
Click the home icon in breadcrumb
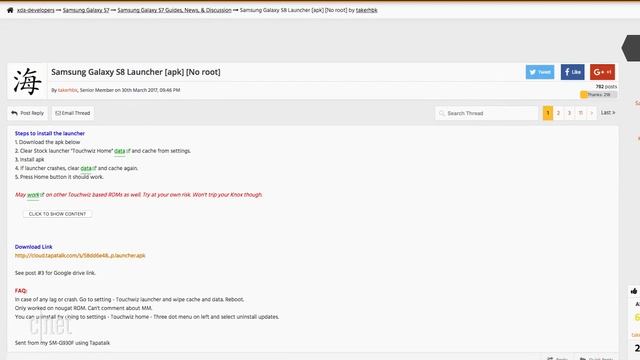click(x=10, y=10)
